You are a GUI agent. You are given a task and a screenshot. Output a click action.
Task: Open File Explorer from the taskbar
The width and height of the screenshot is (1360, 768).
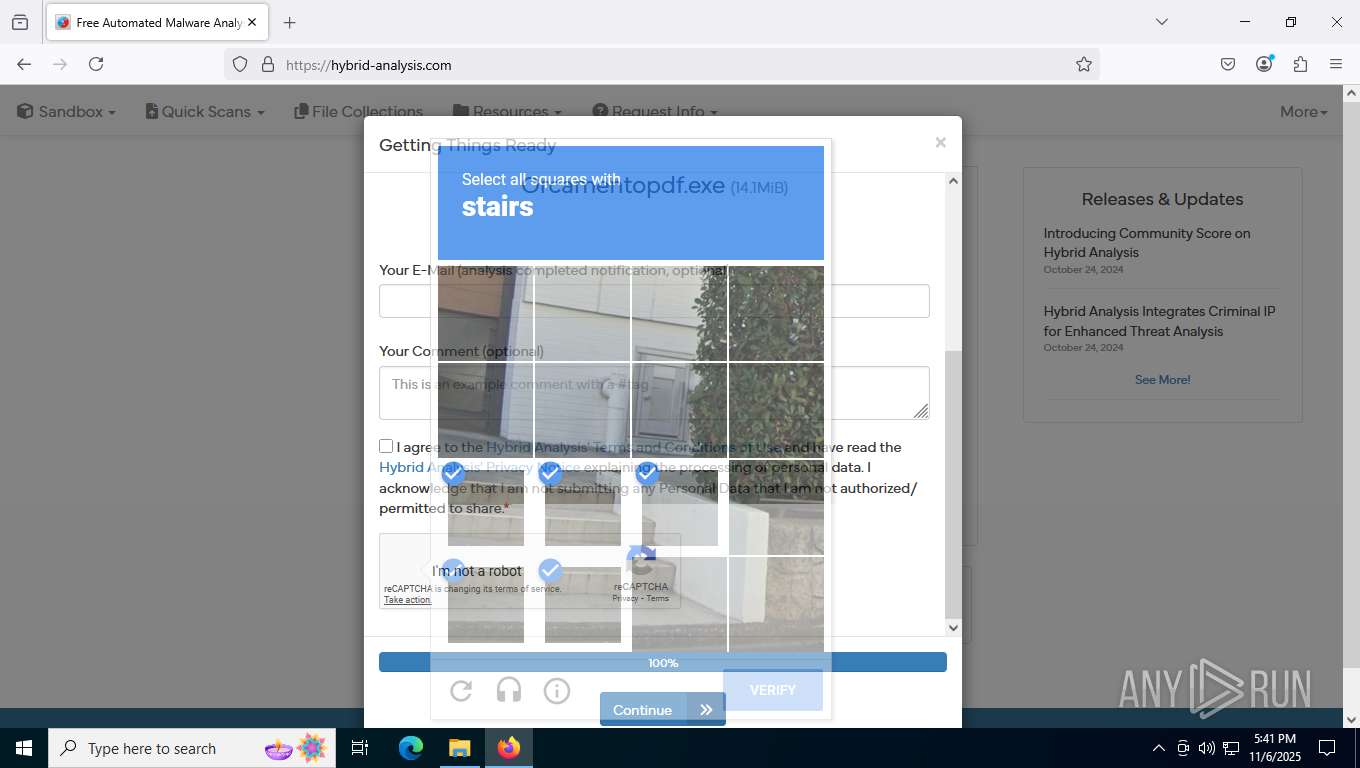click(x=459, y=748)
